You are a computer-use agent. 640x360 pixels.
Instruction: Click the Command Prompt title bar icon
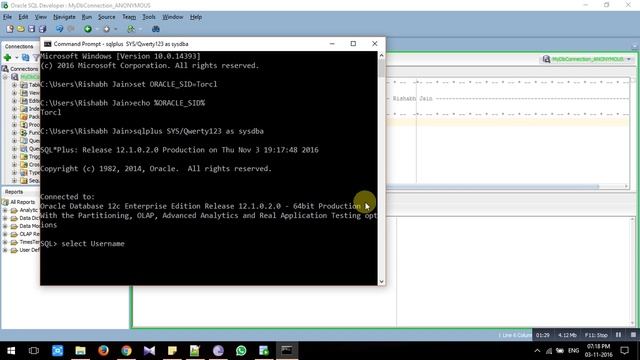[x=47, y=44]
